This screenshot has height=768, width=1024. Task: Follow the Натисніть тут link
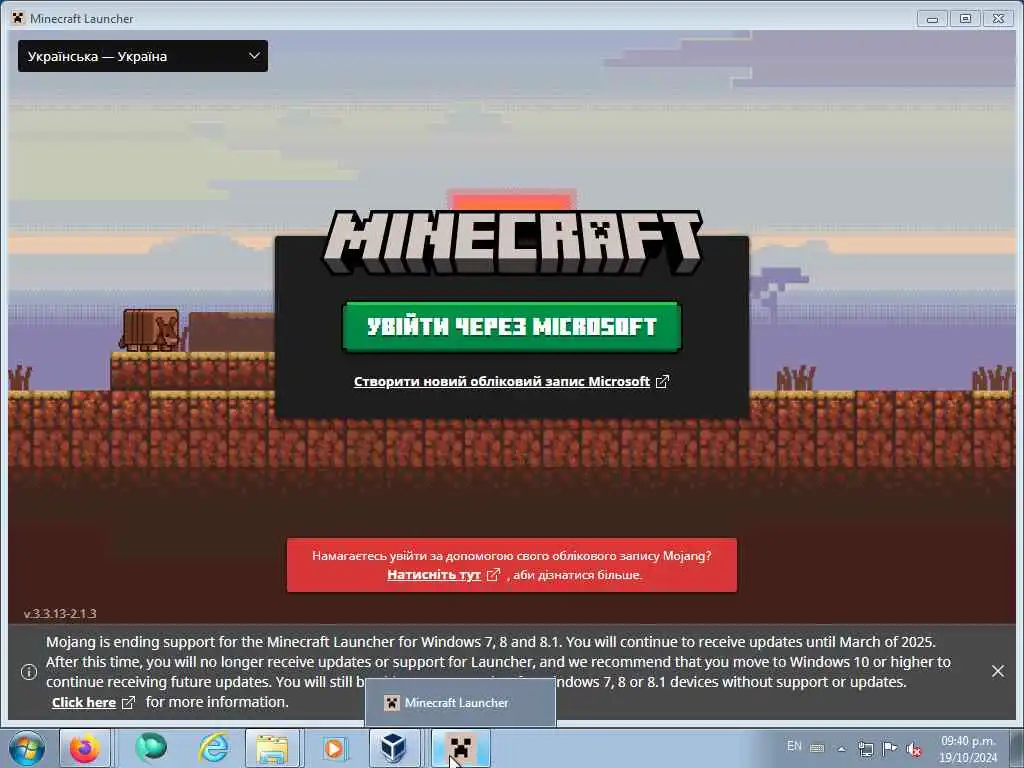coord(434,575)
